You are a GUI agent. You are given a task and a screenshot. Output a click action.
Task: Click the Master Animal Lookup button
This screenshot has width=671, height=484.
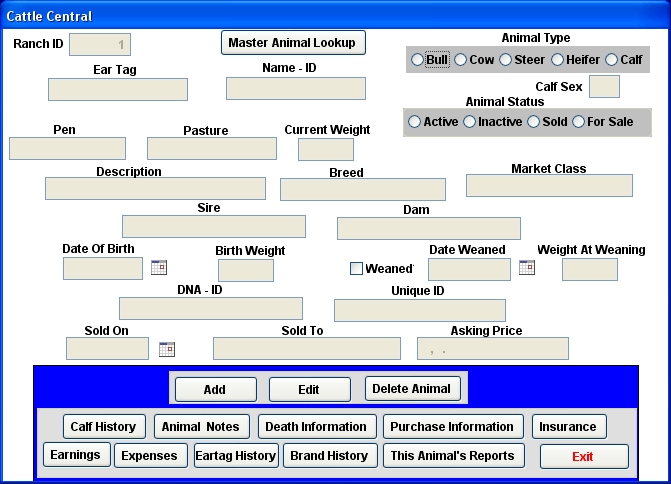pos(293,43)
